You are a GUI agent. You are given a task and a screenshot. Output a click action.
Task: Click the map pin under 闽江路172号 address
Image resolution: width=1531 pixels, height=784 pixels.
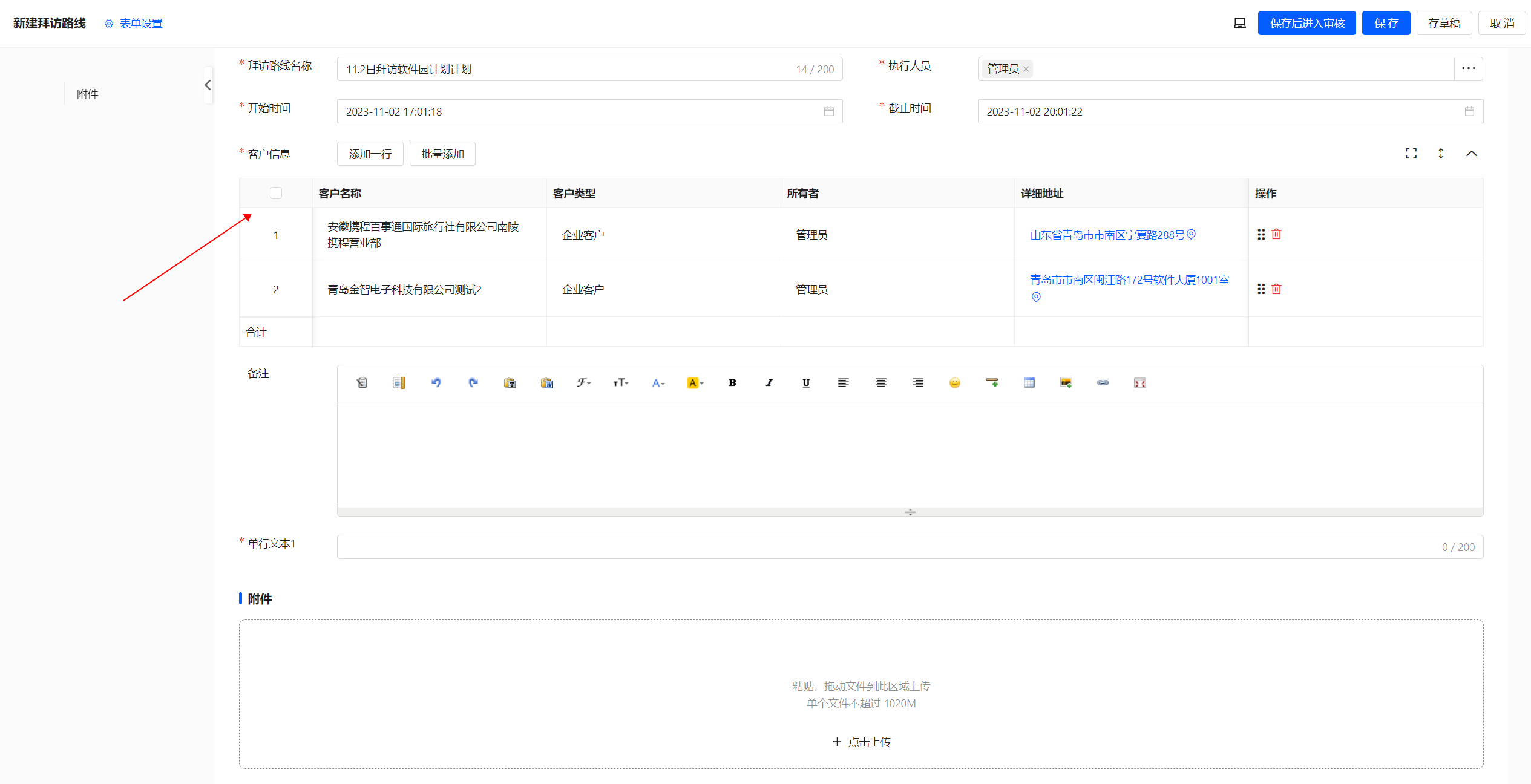click(1036, 297)
